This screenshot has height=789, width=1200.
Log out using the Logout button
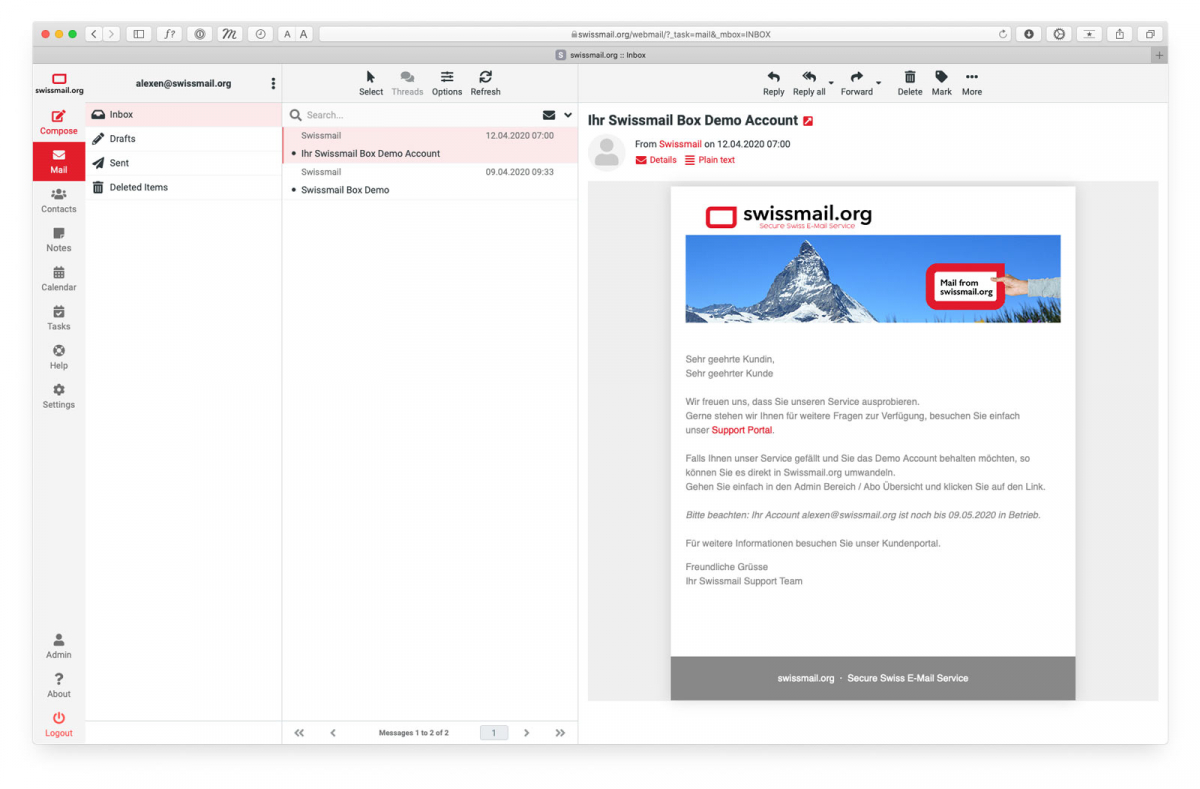[59, 724]
